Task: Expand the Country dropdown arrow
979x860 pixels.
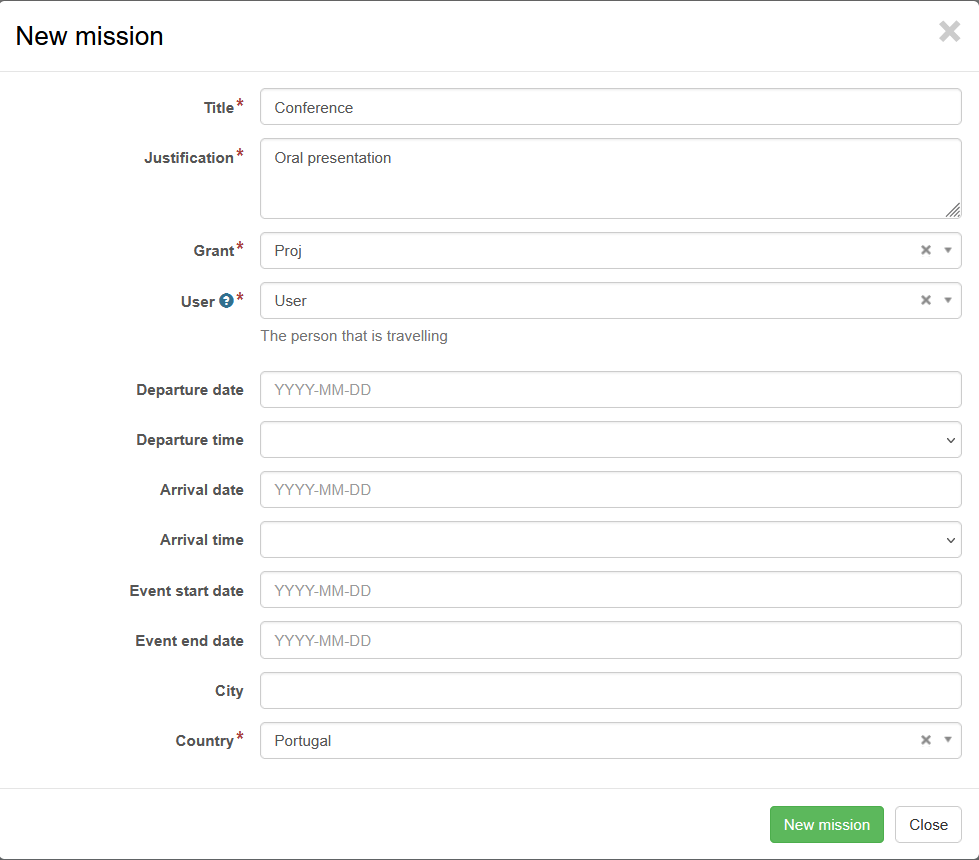Action: point(948,740)
